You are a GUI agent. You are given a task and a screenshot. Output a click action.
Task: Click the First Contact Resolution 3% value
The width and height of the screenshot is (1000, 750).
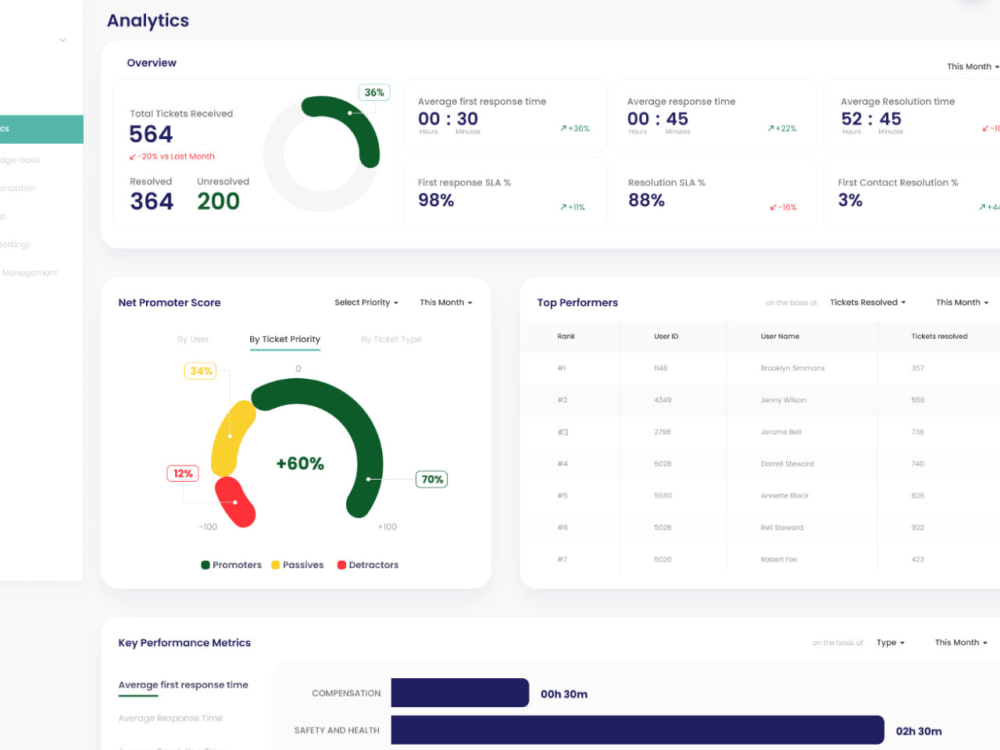click(850, 200)
